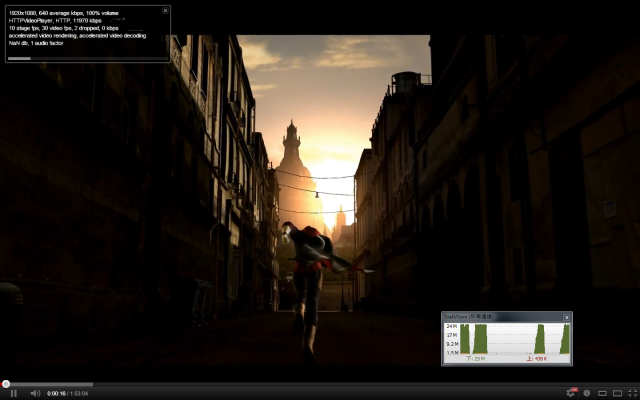Click the Watch Later clock icon
Viewport: 640px width, 400px height.
587,393
